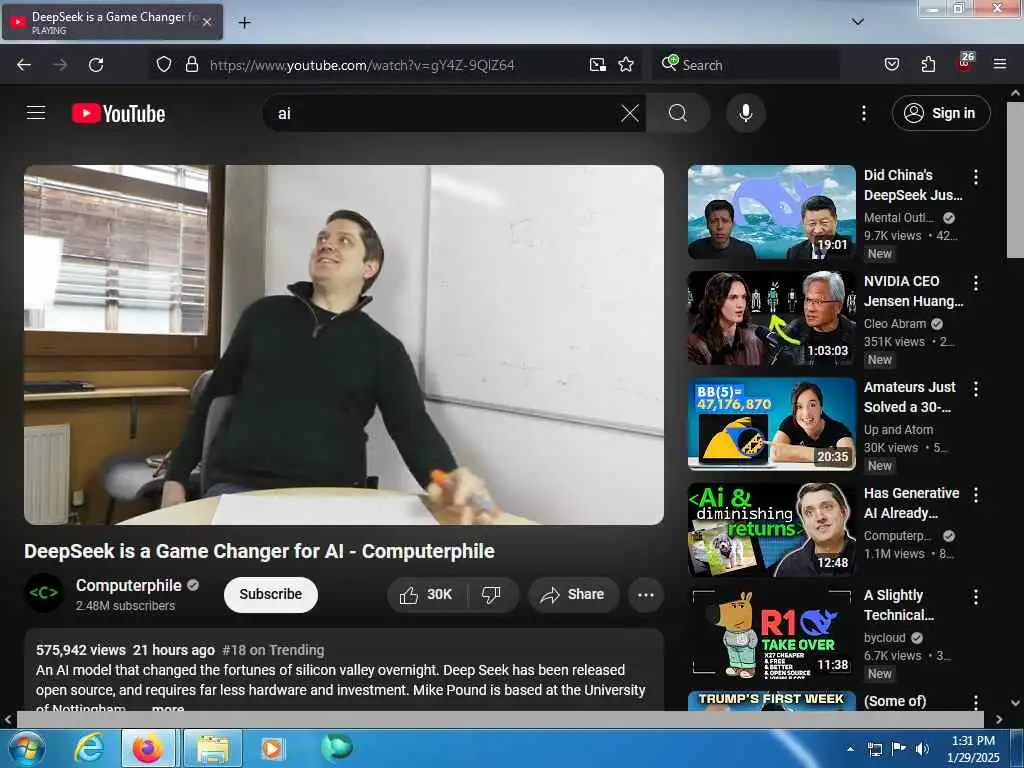Click the magnifier search button

(678, 113)
